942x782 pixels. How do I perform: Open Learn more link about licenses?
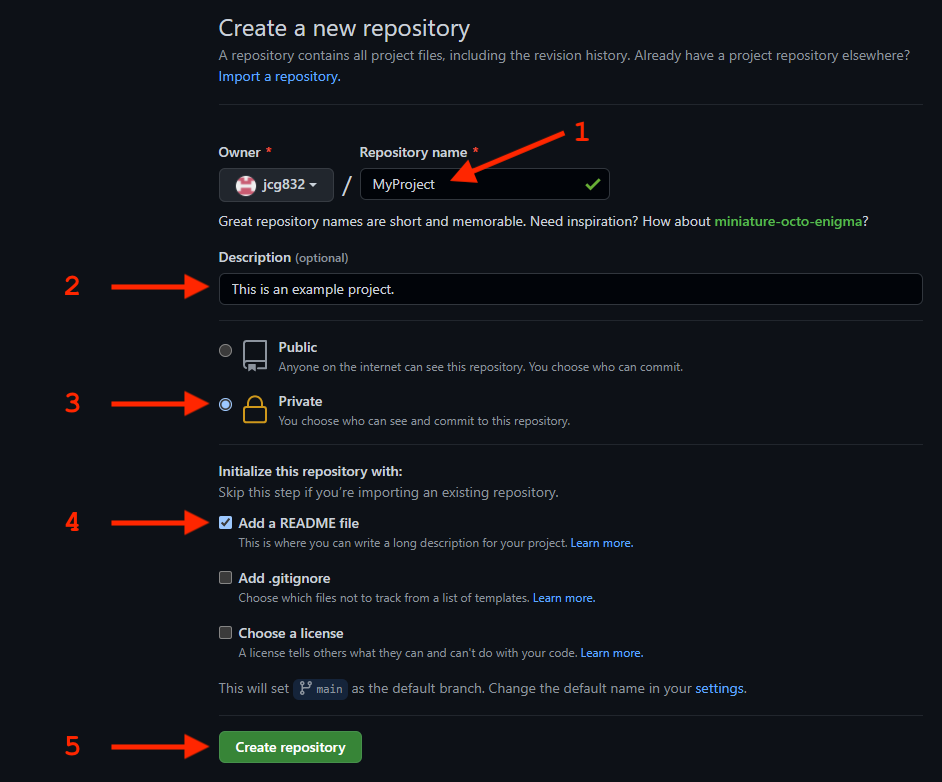(612, 653)
